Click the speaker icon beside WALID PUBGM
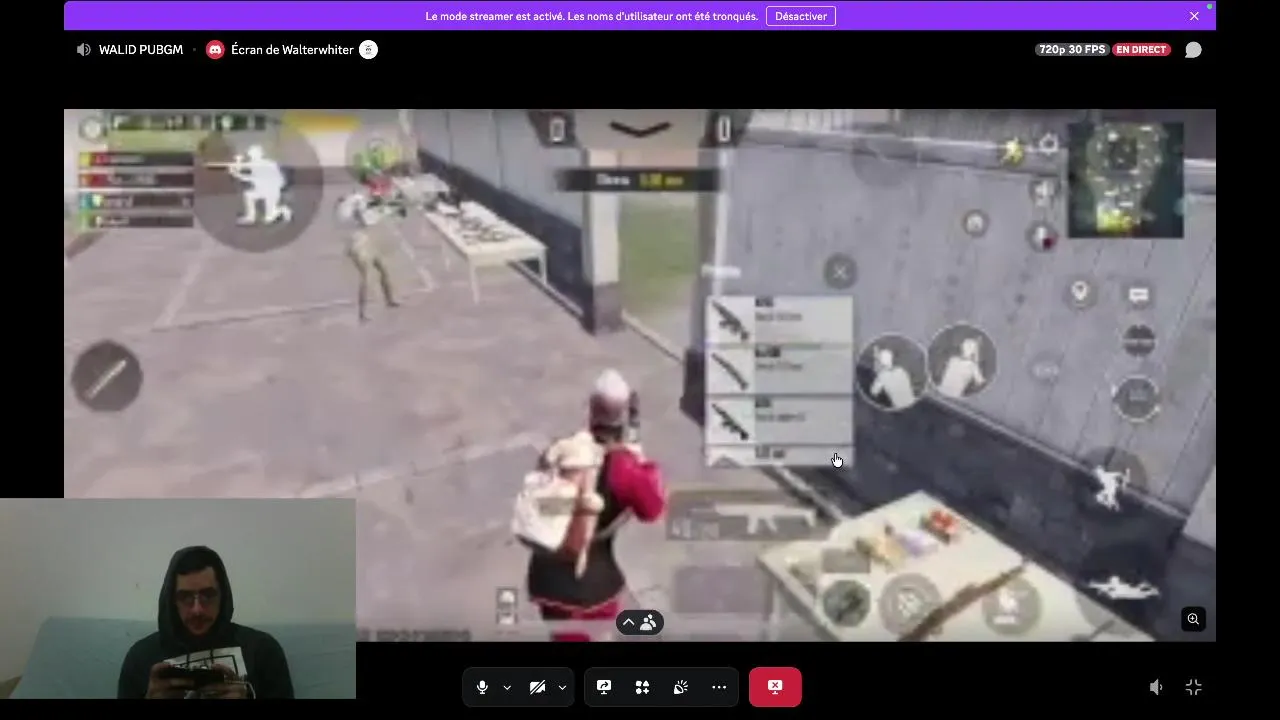This screenshot has width=1280, height=720. (x=84, y=49)
